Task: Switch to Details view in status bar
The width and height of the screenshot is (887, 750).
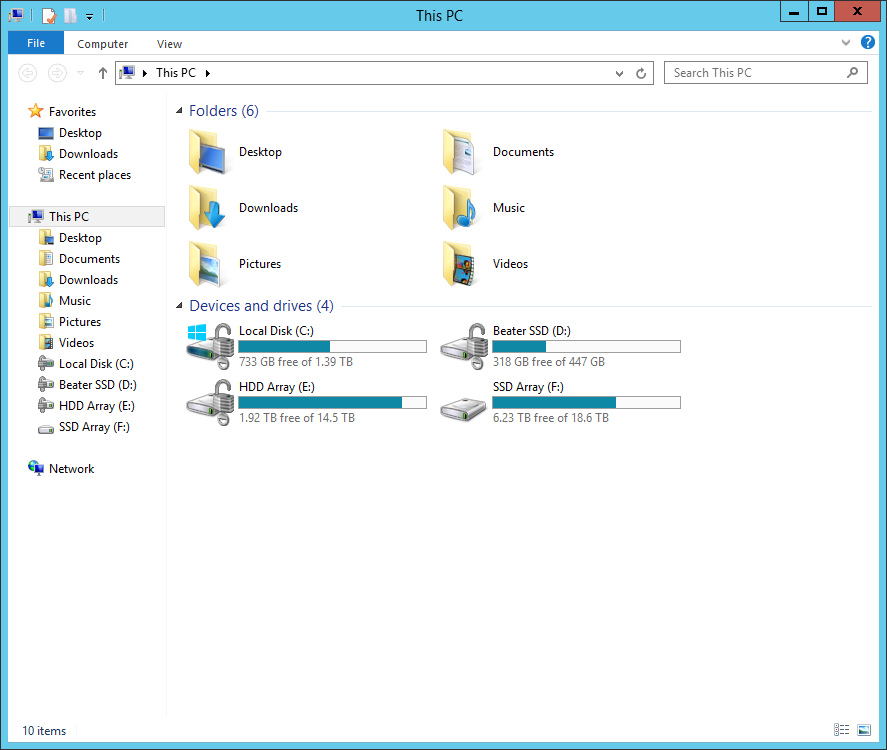Action: [842, 730]
